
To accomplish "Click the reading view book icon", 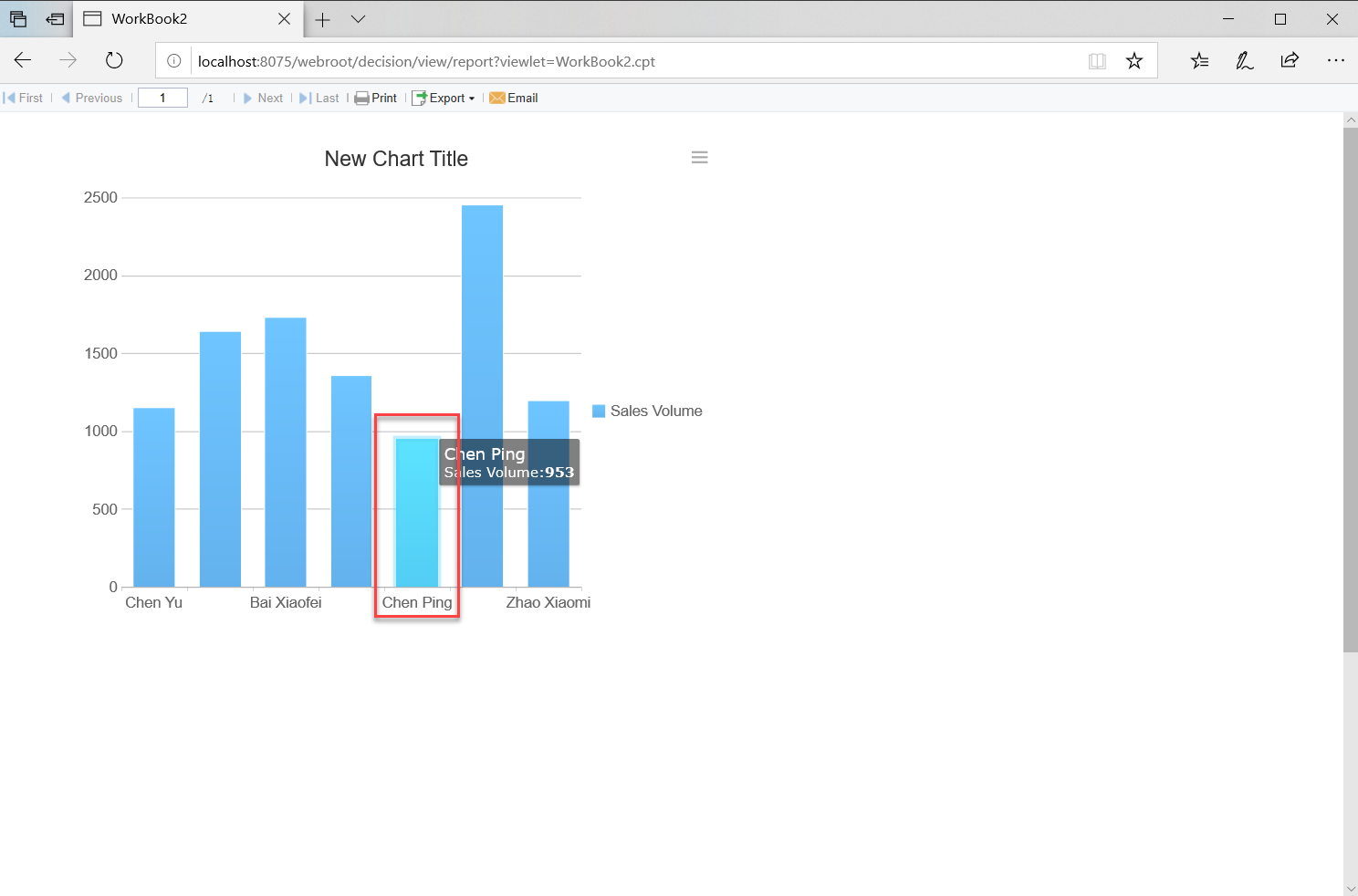I will coord(1097,60).
